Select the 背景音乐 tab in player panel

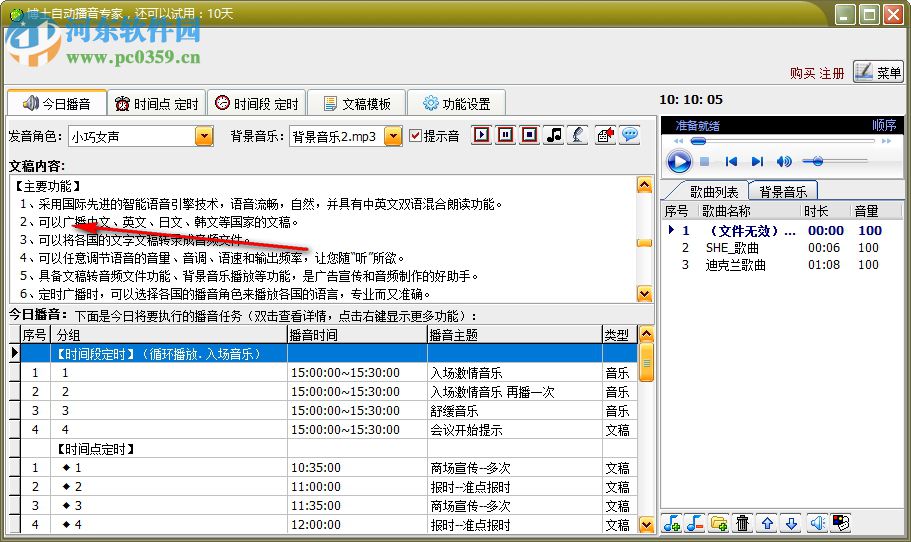pyautogui.click(x=783, y=192)
